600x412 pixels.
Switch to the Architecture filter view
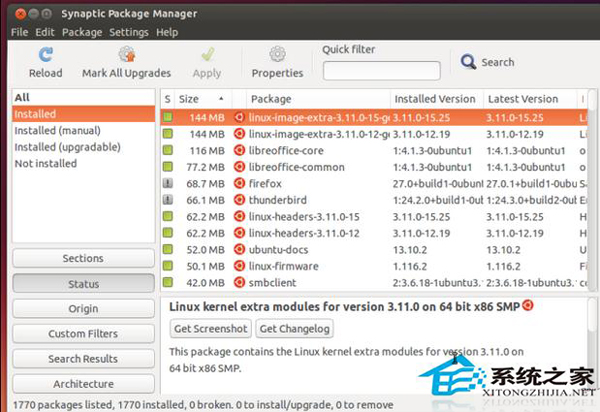(83, 384)
